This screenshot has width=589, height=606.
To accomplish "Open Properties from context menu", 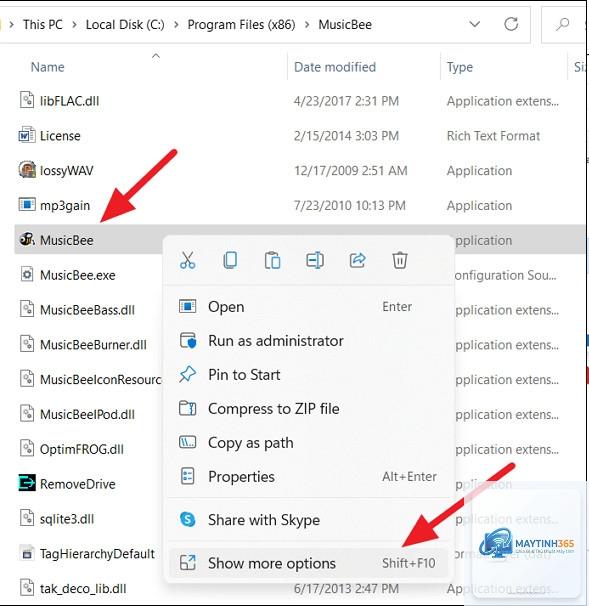I will (309, 477).
